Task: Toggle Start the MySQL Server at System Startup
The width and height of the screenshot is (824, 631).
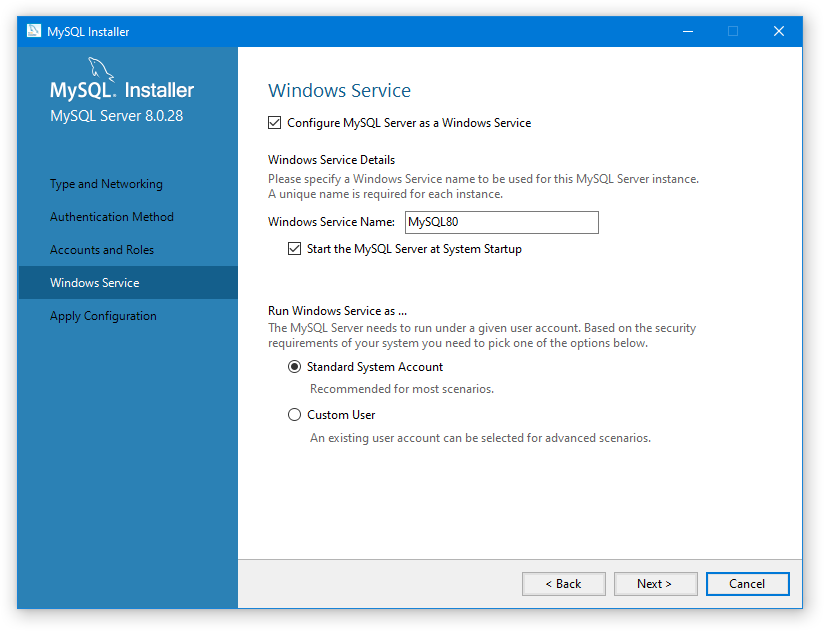Action: point(295,249)
